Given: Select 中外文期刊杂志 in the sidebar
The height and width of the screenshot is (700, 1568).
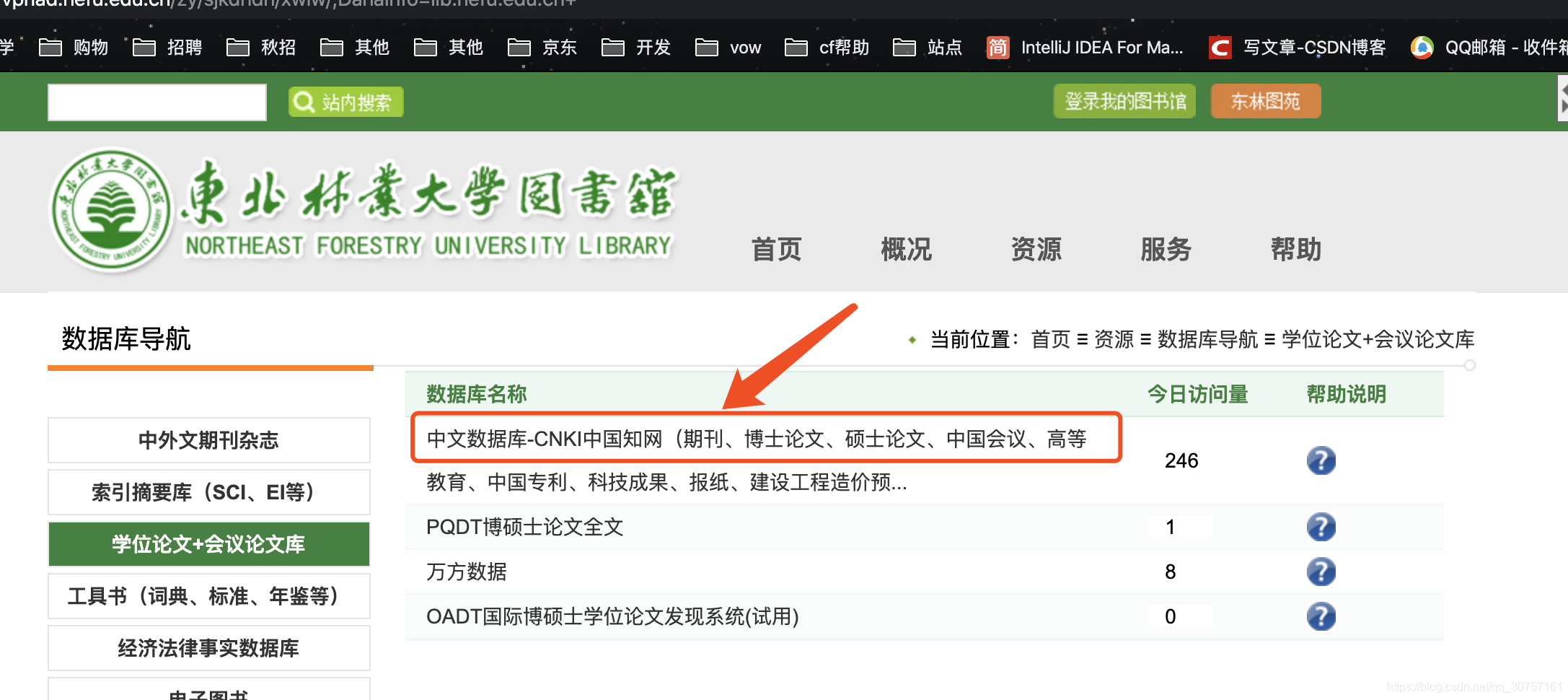Looking at the screenshot, I should (x=209, y=440).
